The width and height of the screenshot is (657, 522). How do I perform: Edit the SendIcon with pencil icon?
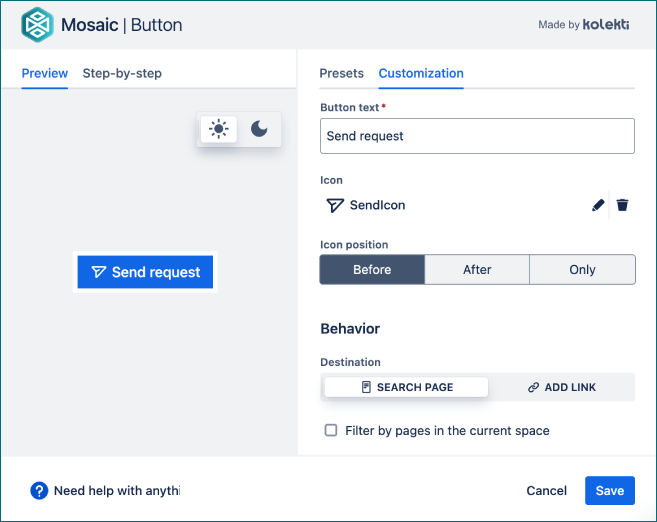[x=598, y=205]
